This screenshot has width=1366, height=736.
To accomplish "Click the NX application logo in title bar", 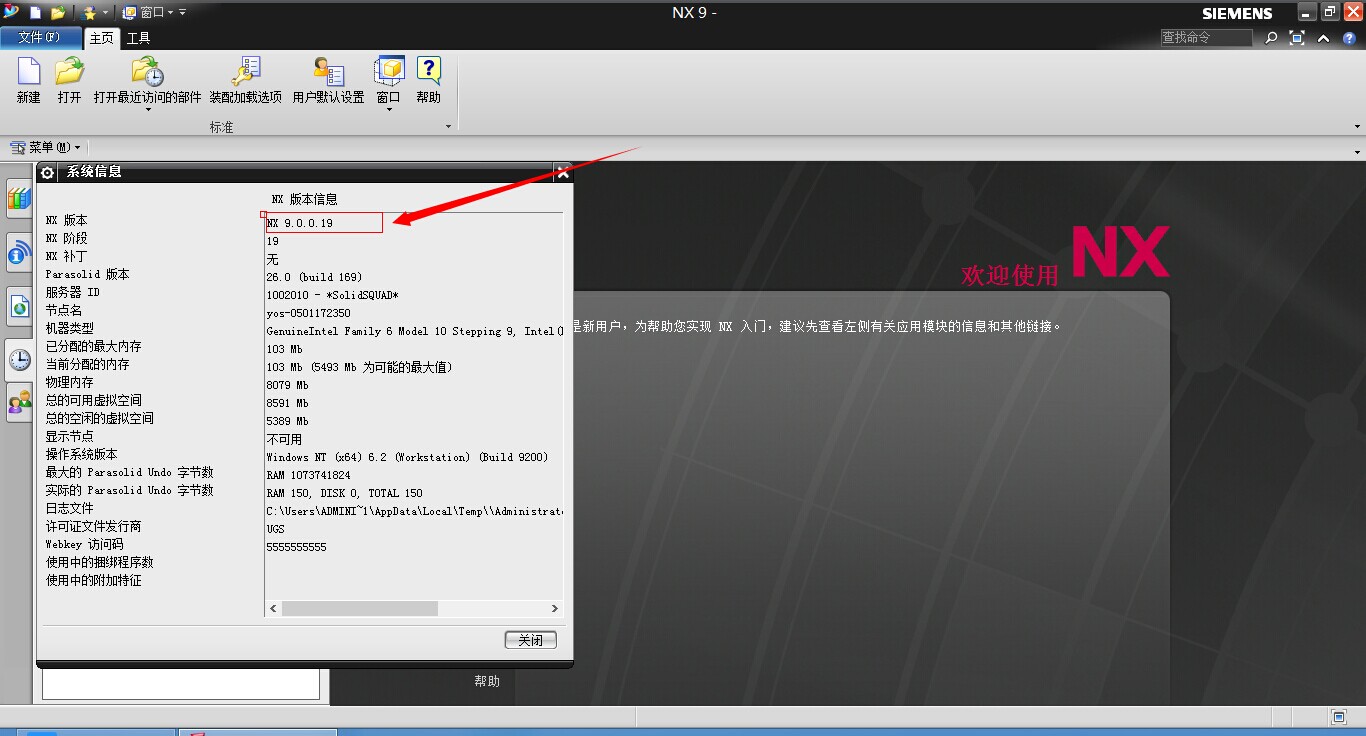I will click(11, 12).
